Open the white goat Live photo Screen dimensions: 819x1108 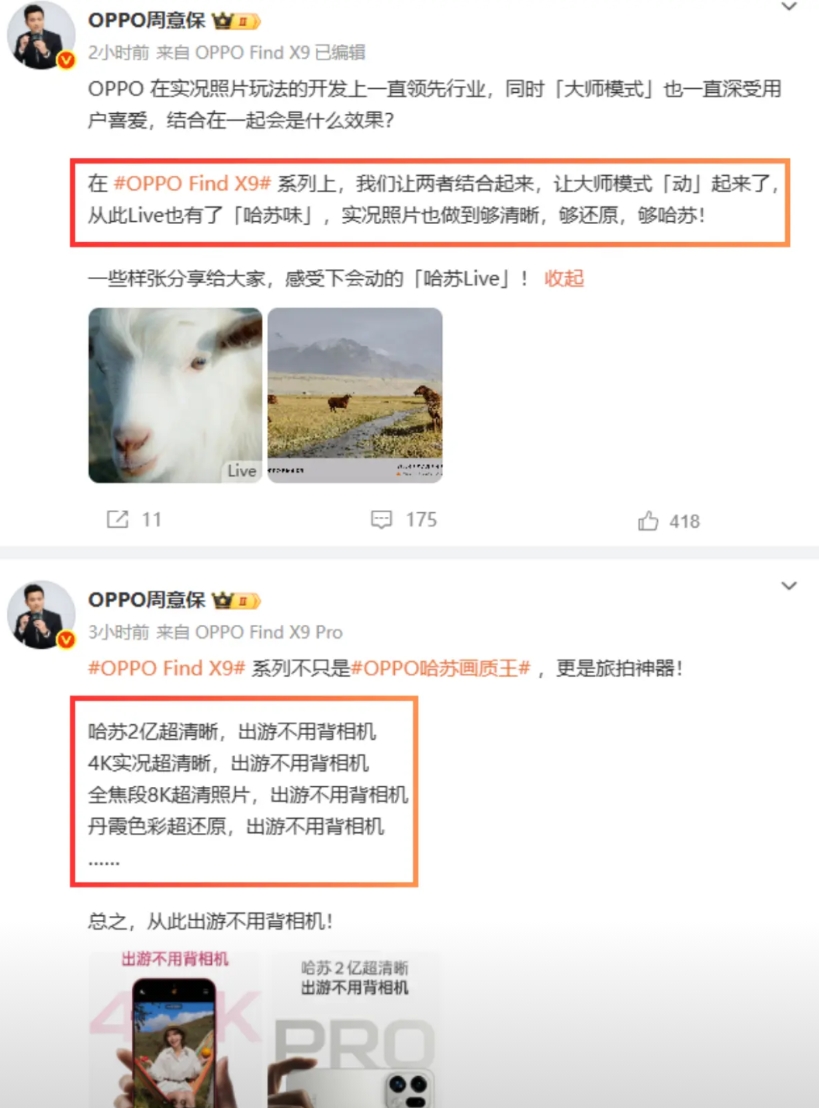(x=175, y=395)
